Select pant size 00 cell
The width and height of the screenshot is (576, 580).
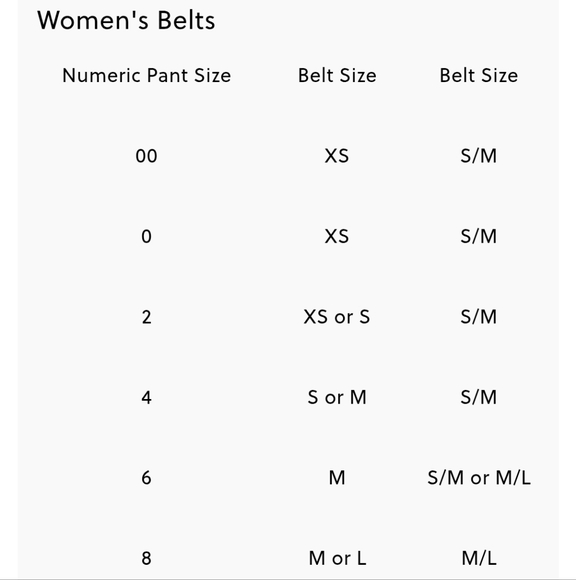(x=146, y=156)
